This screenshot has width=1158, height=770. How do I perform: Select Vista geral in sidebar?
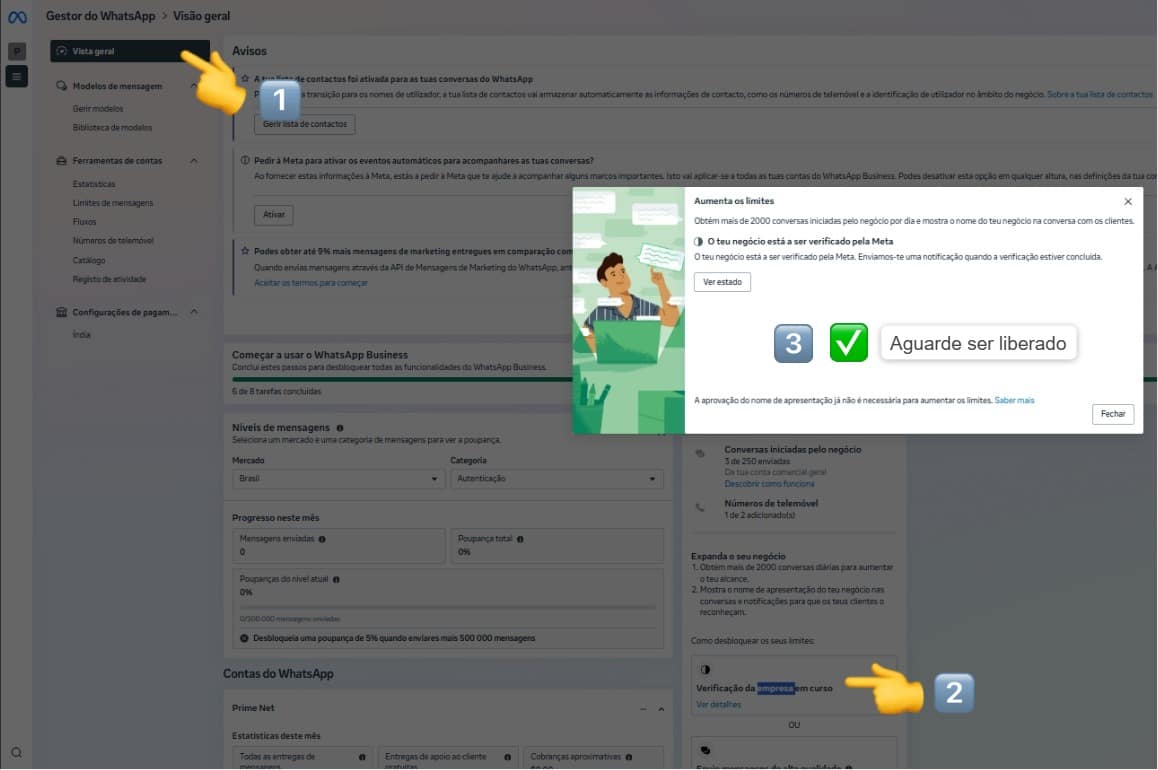coord(129,51)
